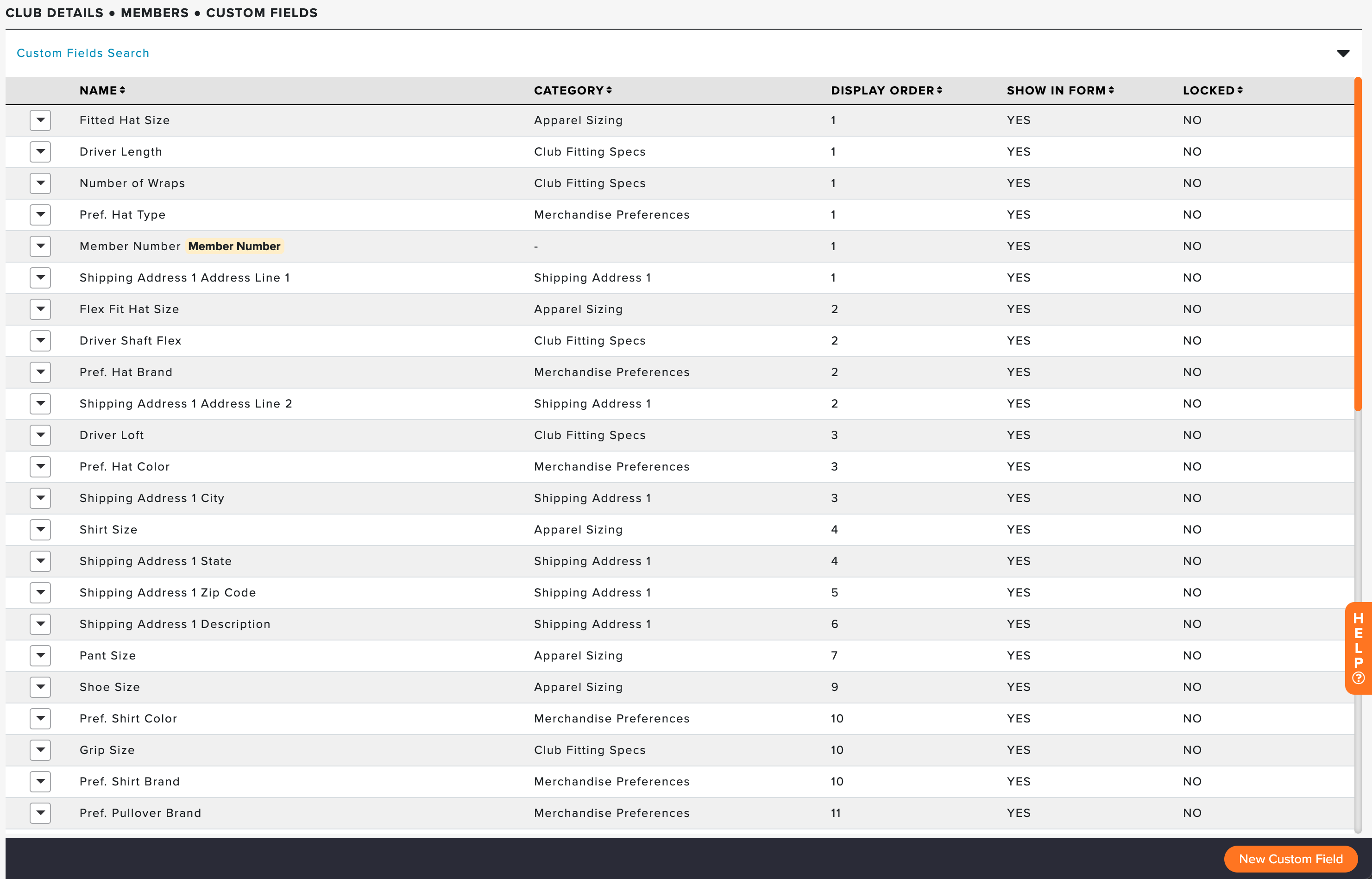Viewport: 1372px width, 879px height.
Task: Open row menu for Shipping Address 1 City
Action: pyautogui.click(x=40, y=498)
